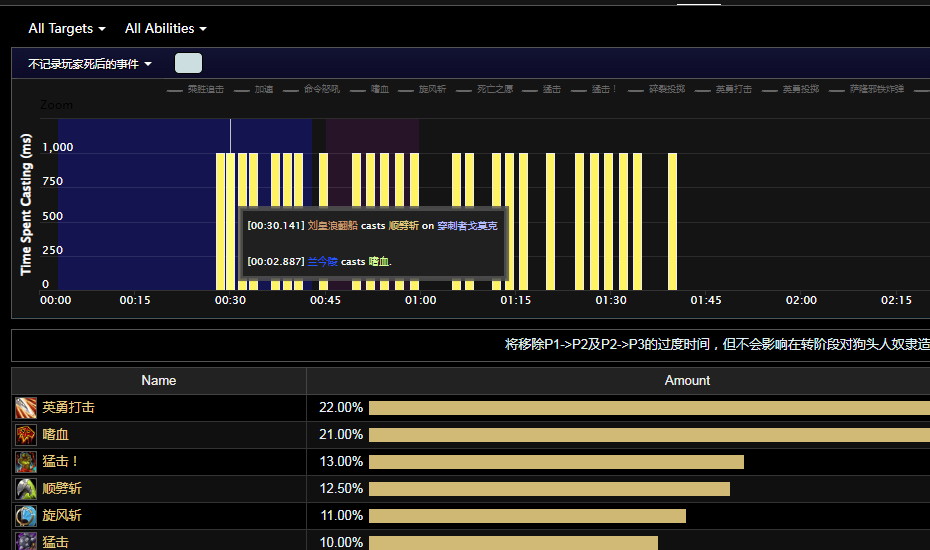The width and height of the screenshot is (930, 550).
Task: Open the 顺劈斩 ability name link
Action: 62,489
